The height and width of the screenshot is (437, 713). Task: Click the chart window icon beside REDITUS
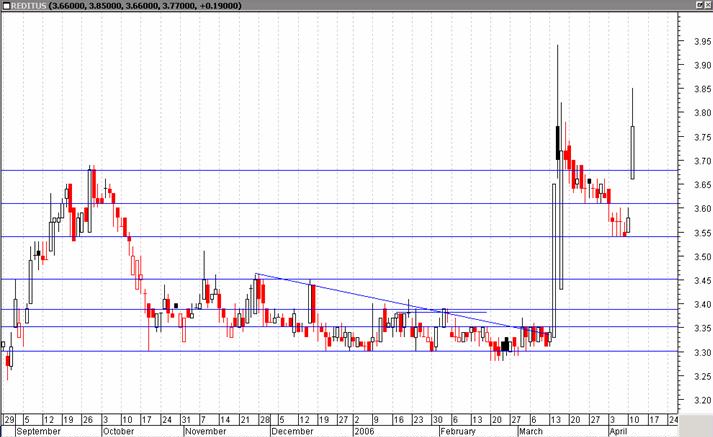6,6
